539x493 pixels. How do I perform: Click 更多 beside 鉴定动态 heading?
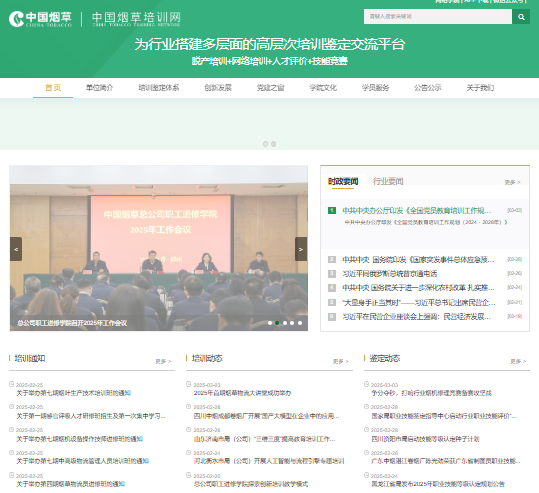click(x=518, y=361)
